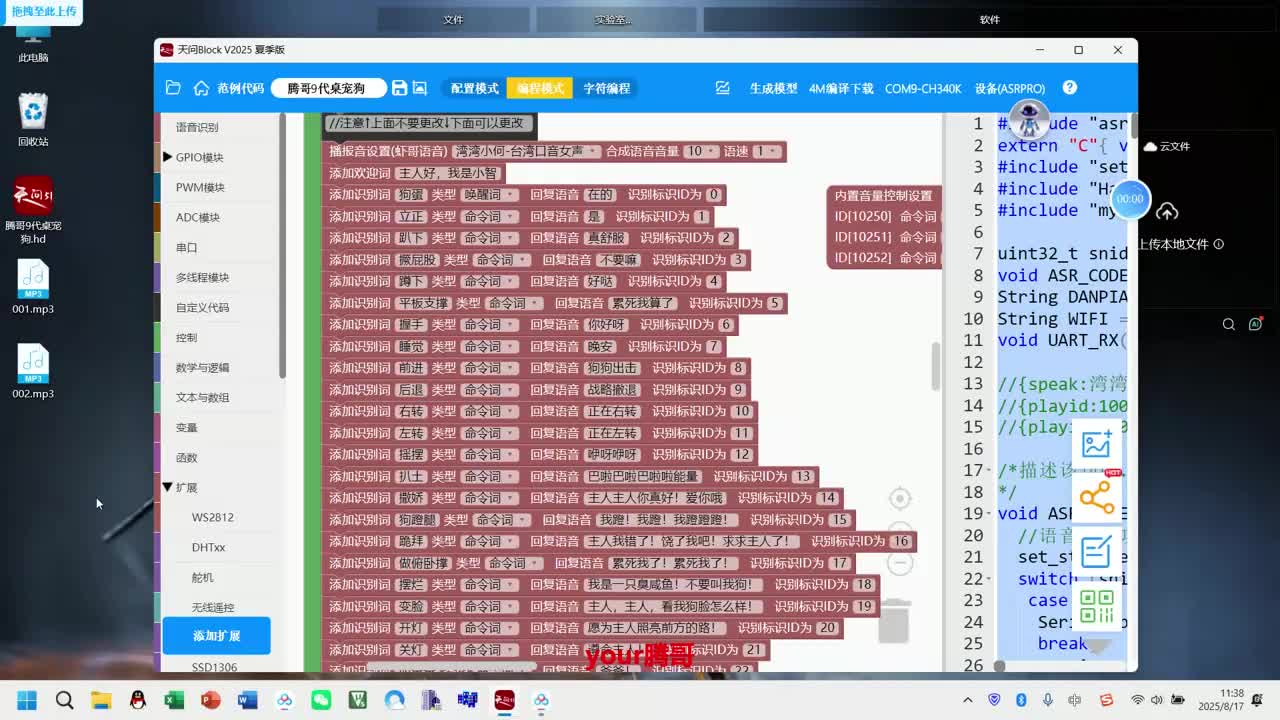Viewport: 1280px width, 720px height.
Task: Open 腾哥9代桌宠狗.hd desktop file
Action: (33, 211)
